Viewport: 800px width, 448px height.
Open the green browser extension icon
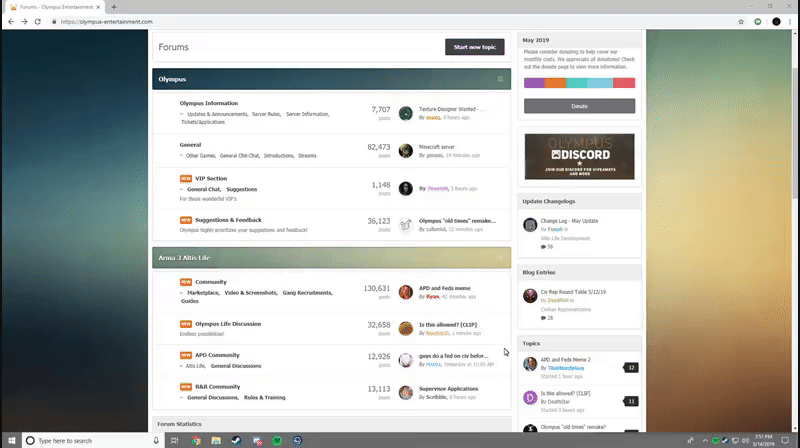[x=758, y=22]
